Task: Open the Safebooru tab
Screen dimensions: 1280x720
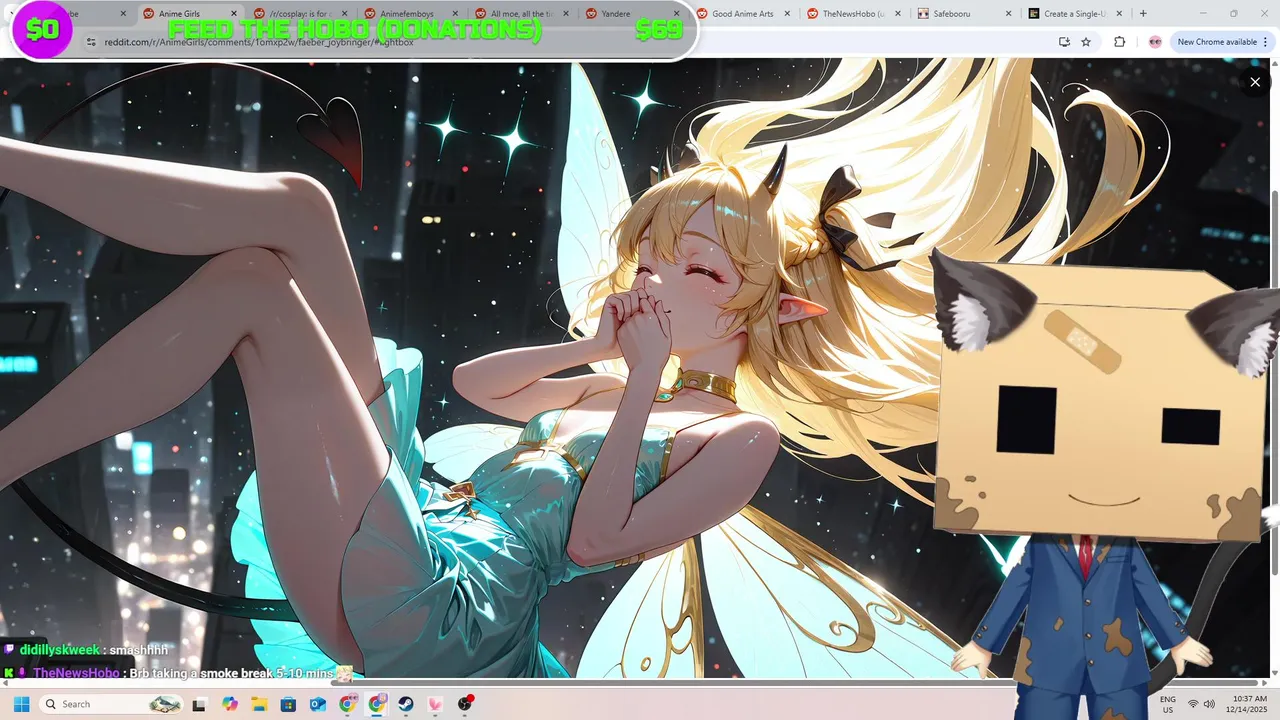Action: pyautogui.click(x=952, y=14)
